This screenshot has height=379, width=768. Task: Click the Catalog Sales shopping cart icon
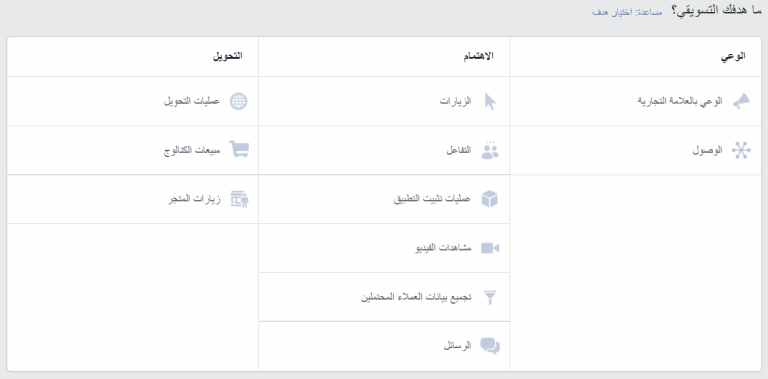coord(239,149)
